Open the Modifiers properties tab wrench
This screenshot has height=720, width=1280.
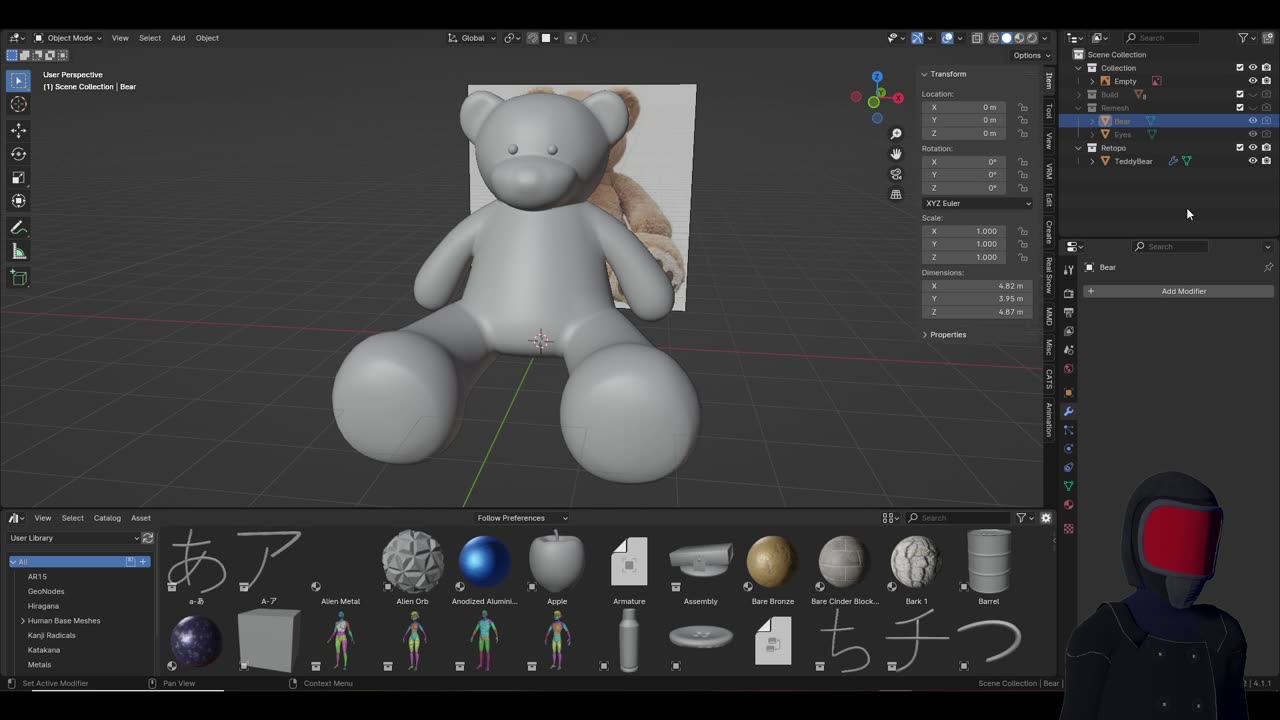point(1069,411)
